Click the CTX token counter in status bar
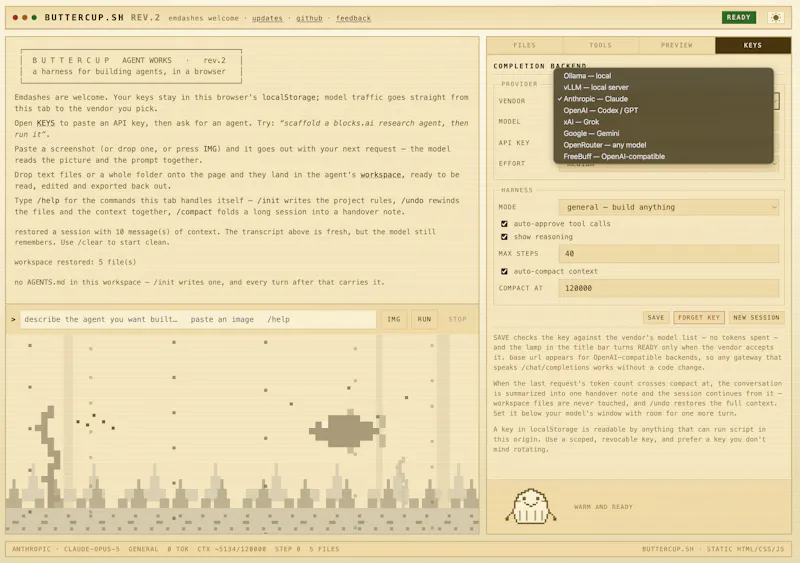800x563 pixels. point(232,549)
